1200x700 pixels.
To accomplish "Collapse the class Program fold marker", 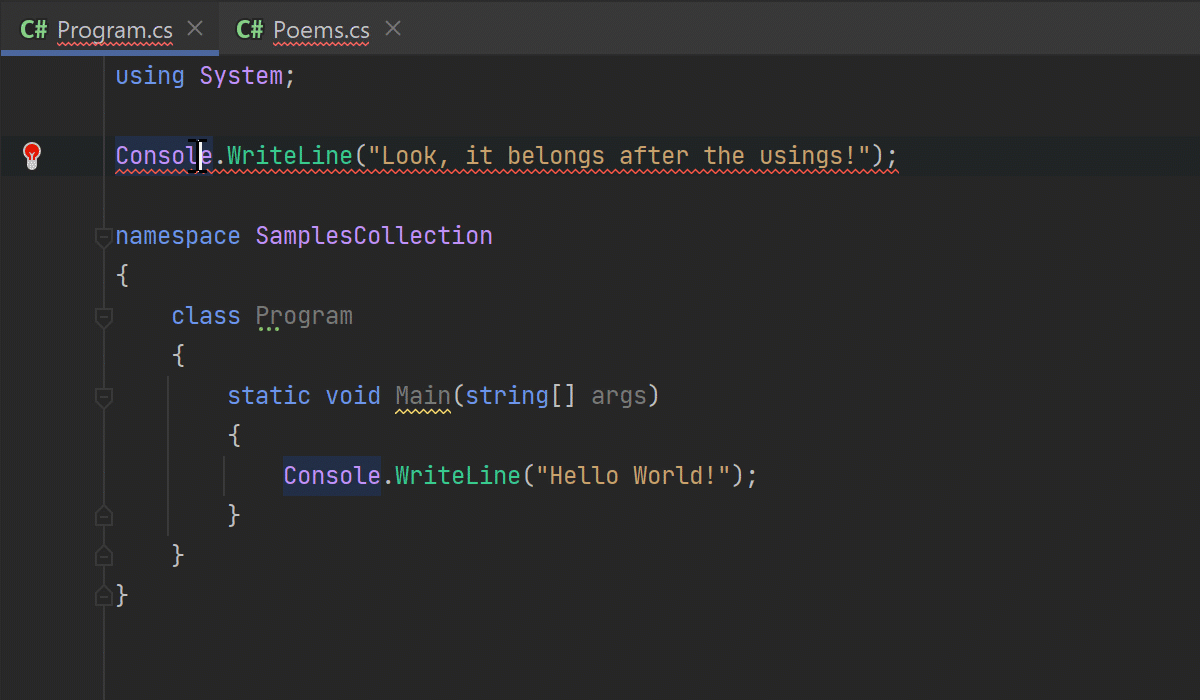I will click(103, 317).
